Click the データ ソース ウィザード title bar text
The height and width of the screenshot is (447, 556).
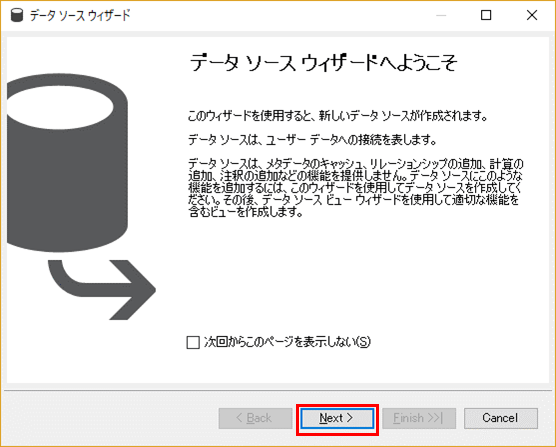coord(80,15)
